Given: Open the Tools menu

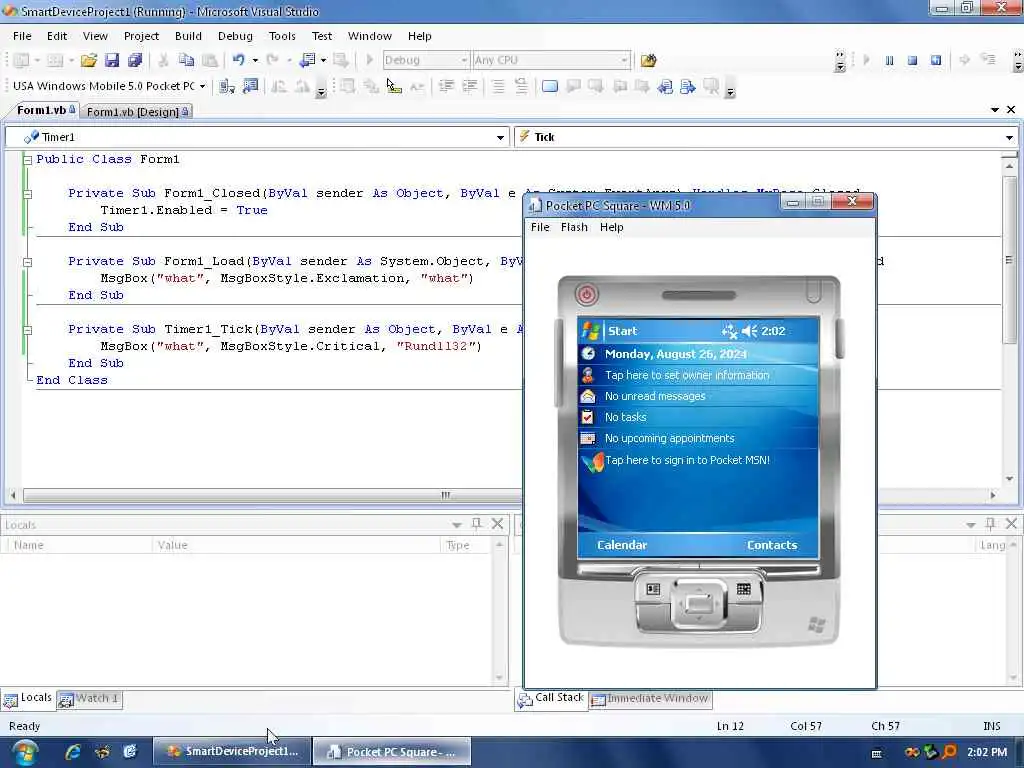Looking at the screenshot, I should 282,36.
